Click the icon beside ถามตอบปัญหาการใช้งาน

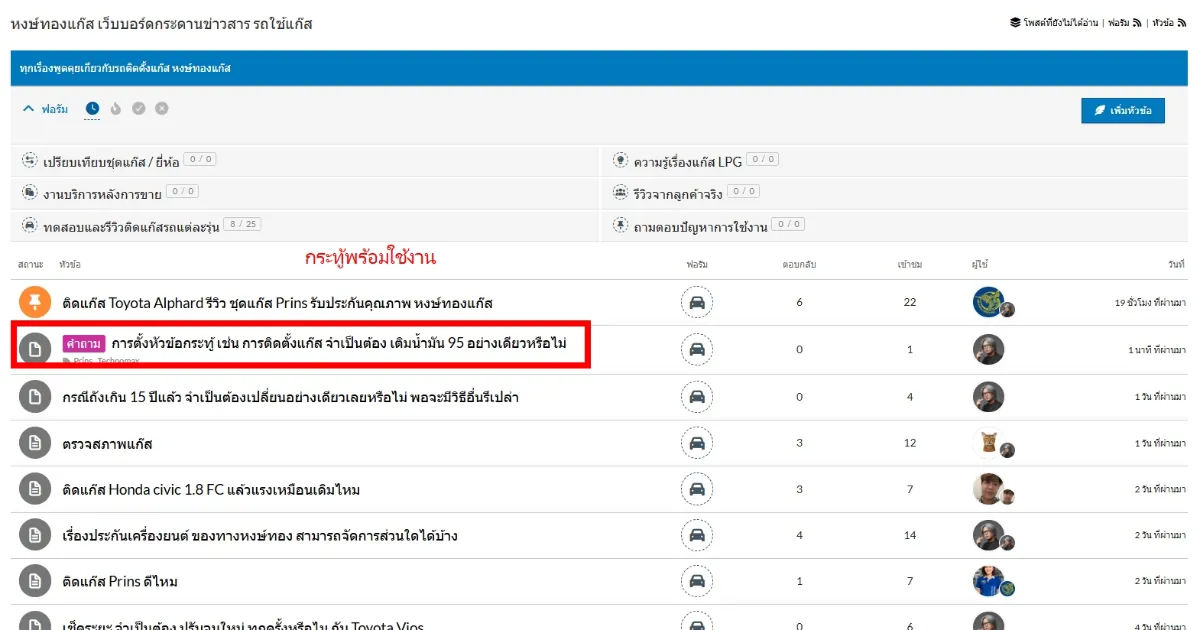(620, 226)
